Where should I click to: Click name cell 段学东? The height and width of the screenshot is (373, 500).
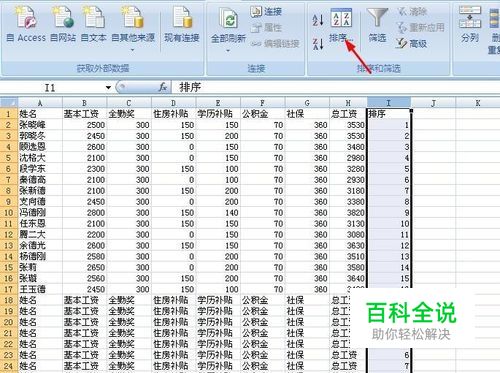pos(40,169)
